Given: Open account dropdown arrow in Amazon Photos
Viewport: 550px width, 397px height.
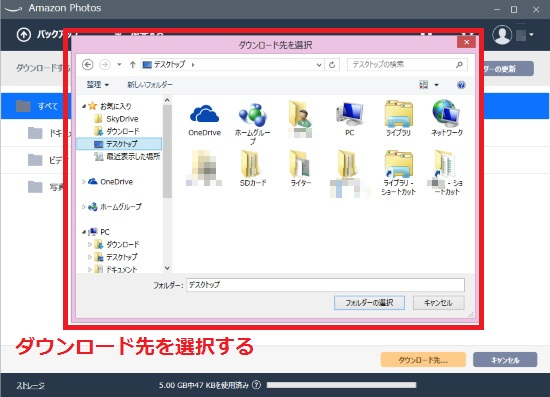Looking at the screenshot, I should [531, 35].
